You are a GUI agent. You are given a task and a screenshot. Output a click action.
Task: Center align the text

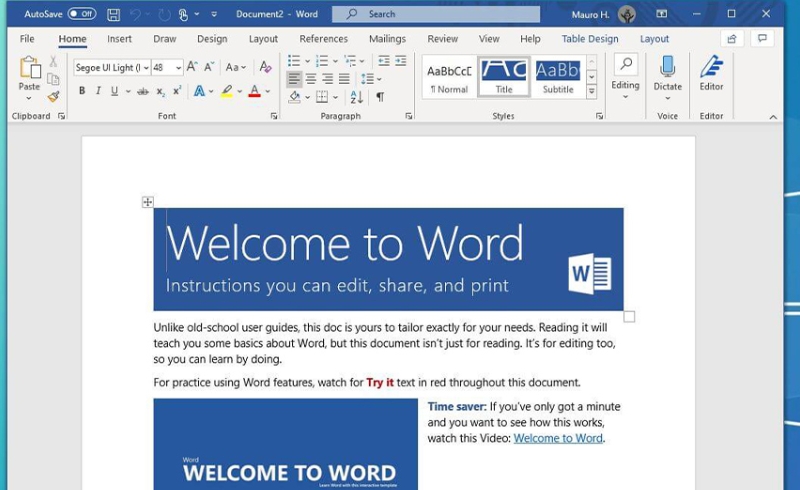click(311, 79)
